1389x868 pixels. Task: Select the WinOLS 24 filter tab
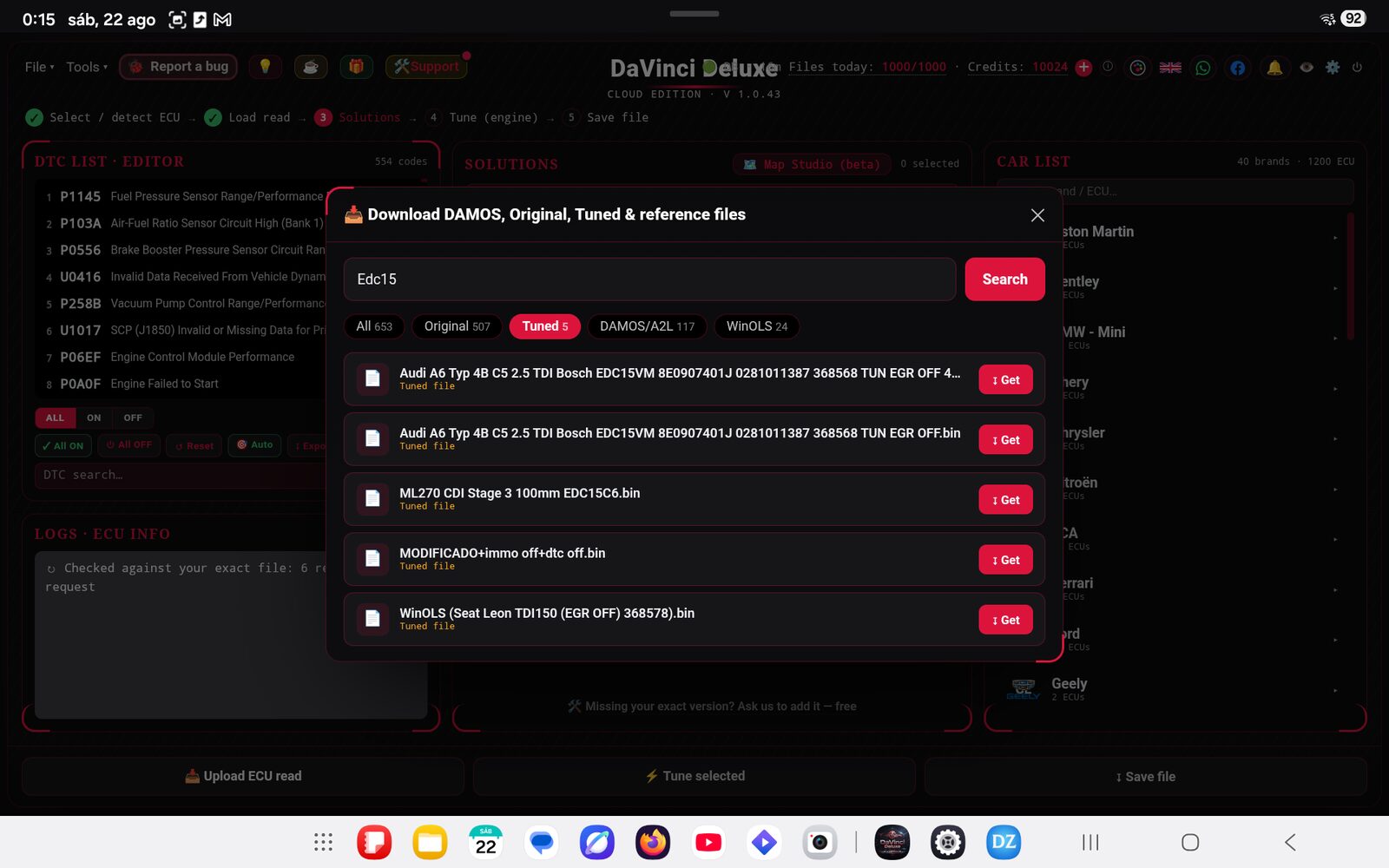click(x=757, y=326)
